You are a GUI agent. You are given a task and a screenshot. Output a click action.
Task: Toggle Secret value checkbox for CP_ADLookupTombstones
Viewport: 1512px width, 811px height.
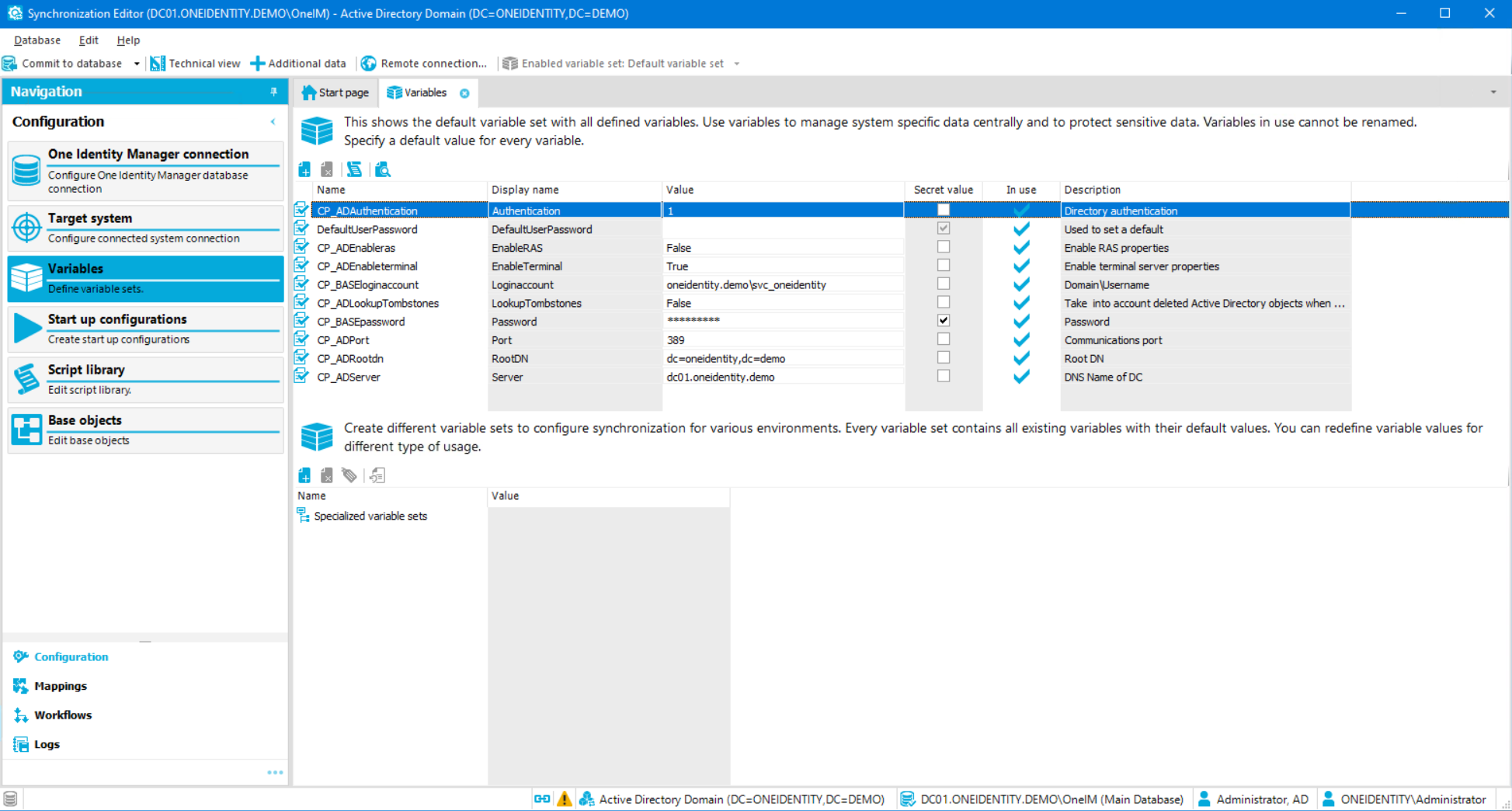coord(944,302)
